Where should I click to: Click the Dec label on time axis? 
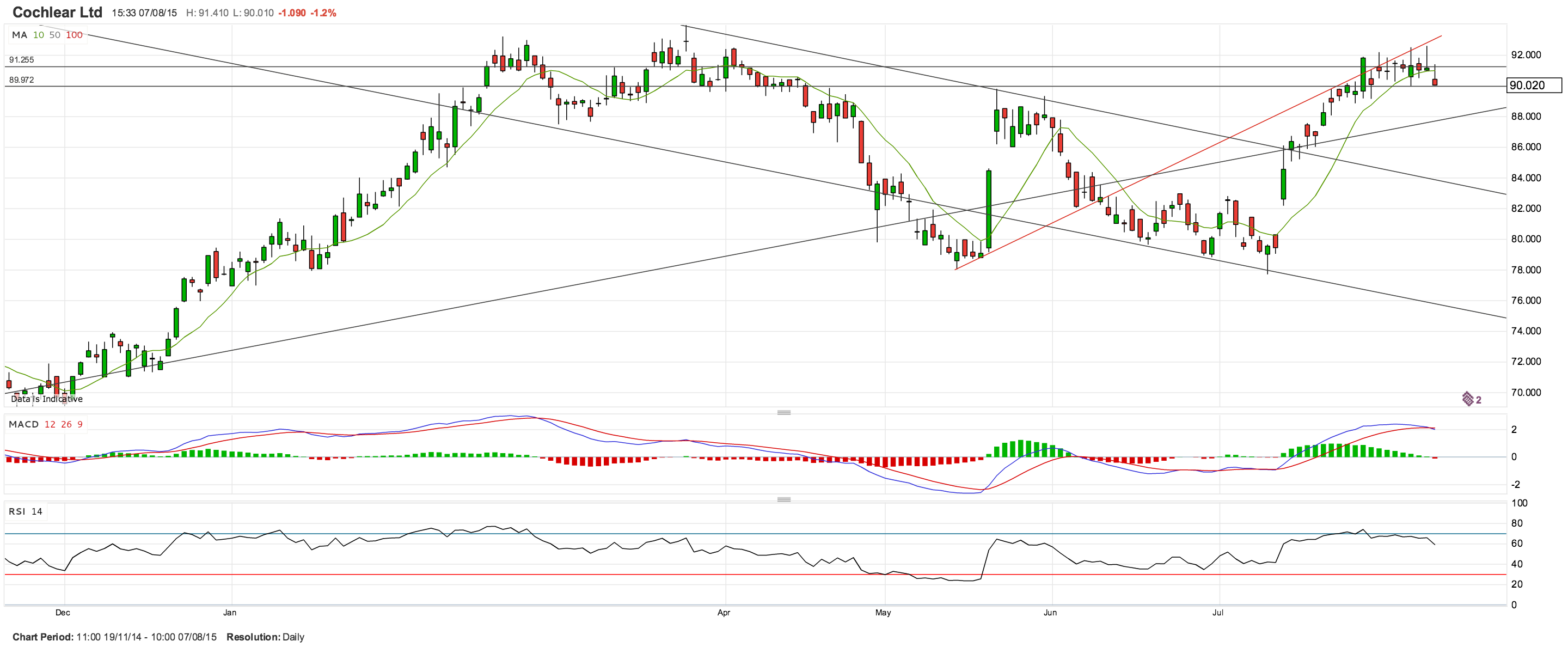coord(63,612)
